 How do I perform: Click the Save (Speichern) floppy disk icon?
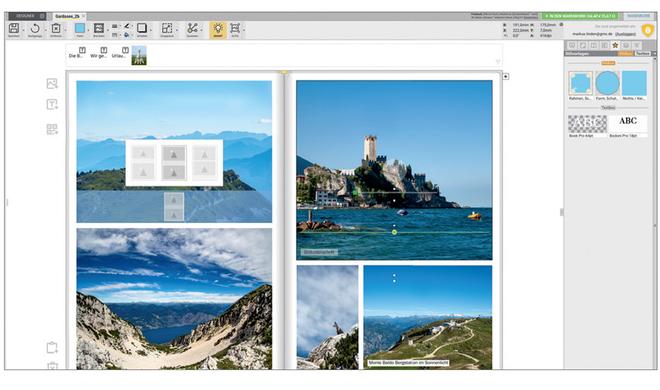[x=14, y=28]
